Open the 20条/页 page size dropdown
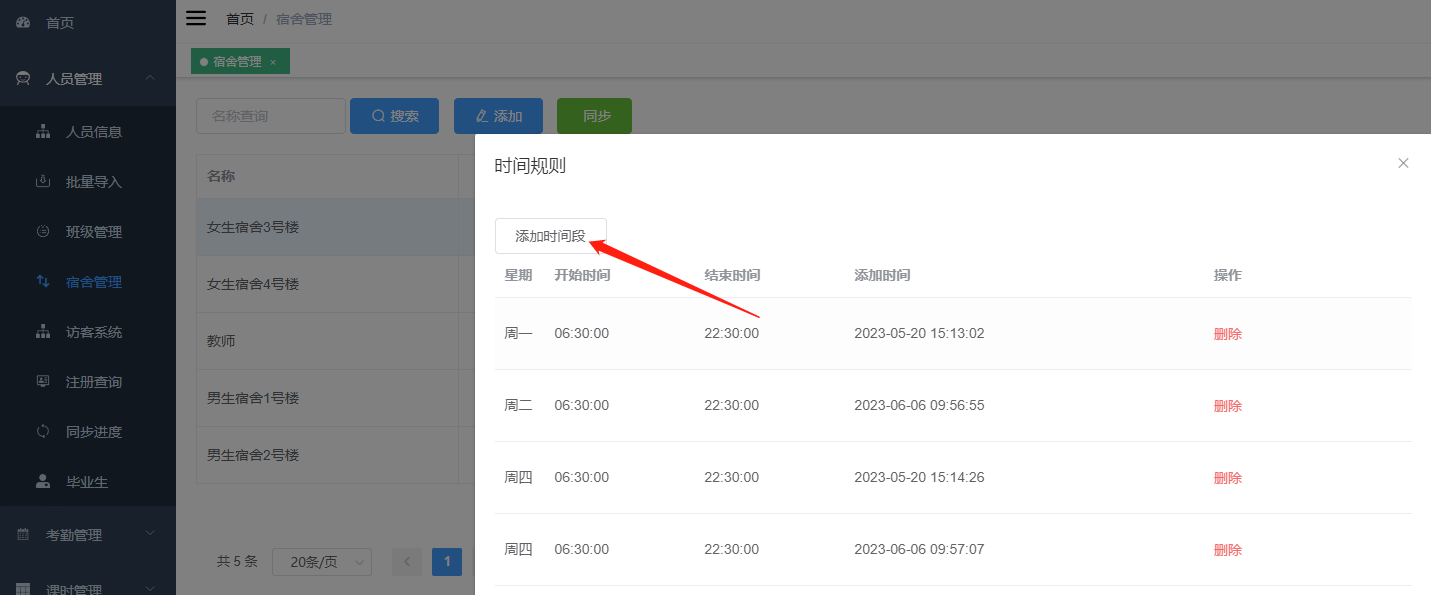This screenshot has height=595, width=1431. tap(322, 561)
